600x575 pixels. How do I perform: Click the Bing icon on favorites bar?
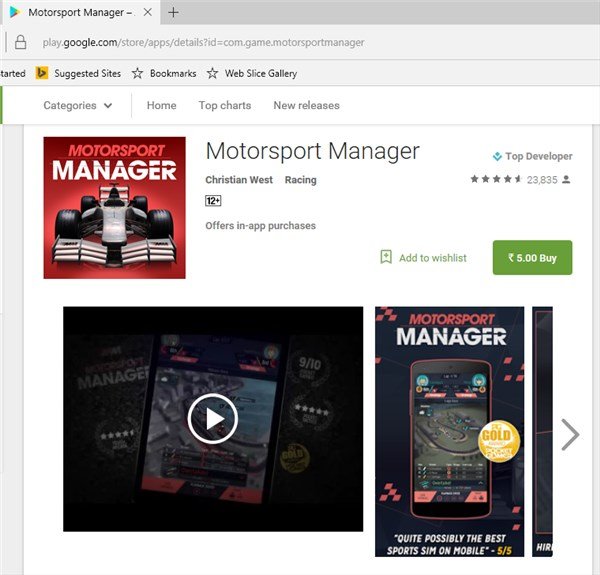42,73
